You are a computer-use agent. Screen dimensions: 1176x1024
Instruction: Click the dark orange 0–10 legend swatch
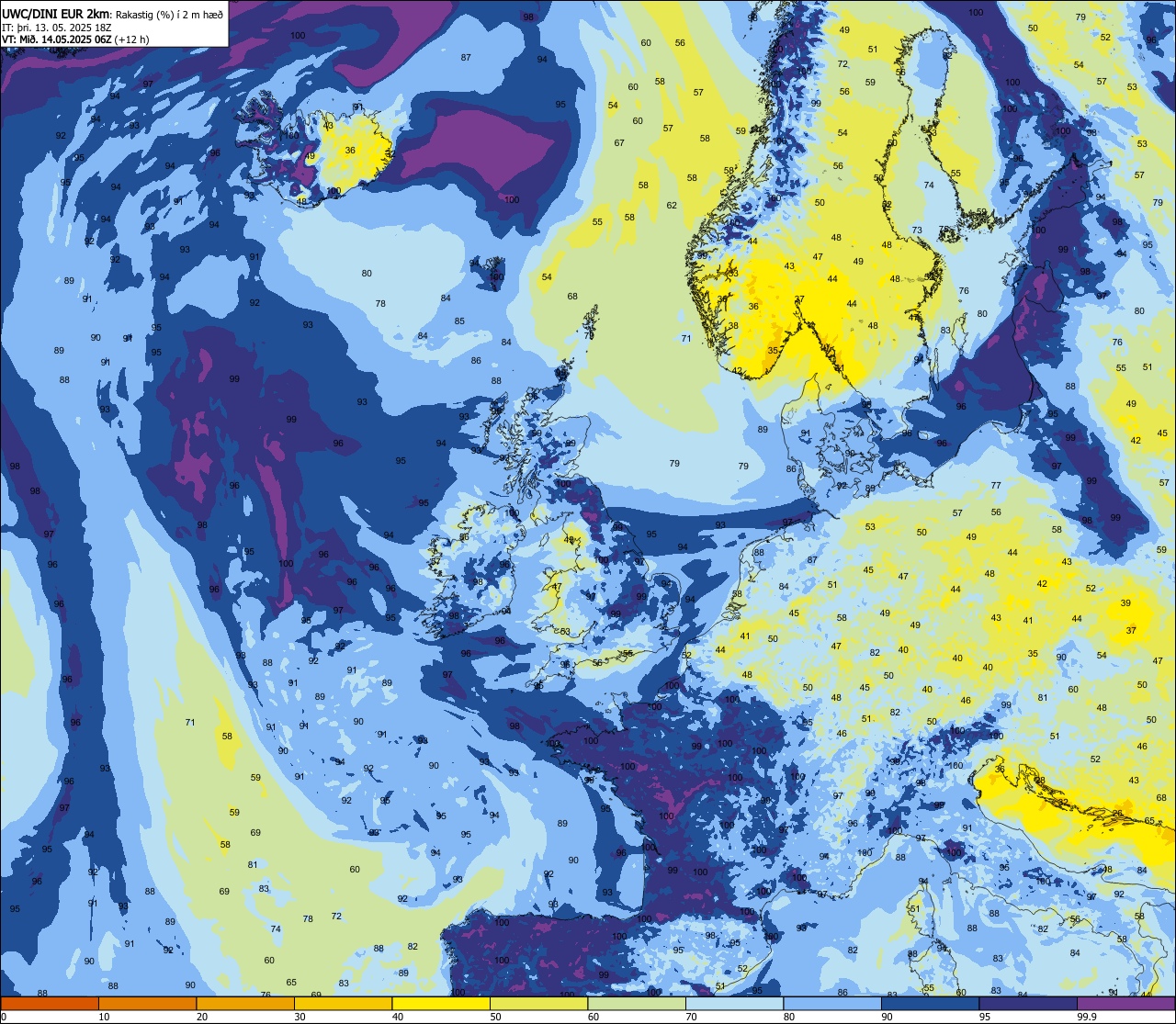click(x=50, y=1004)
